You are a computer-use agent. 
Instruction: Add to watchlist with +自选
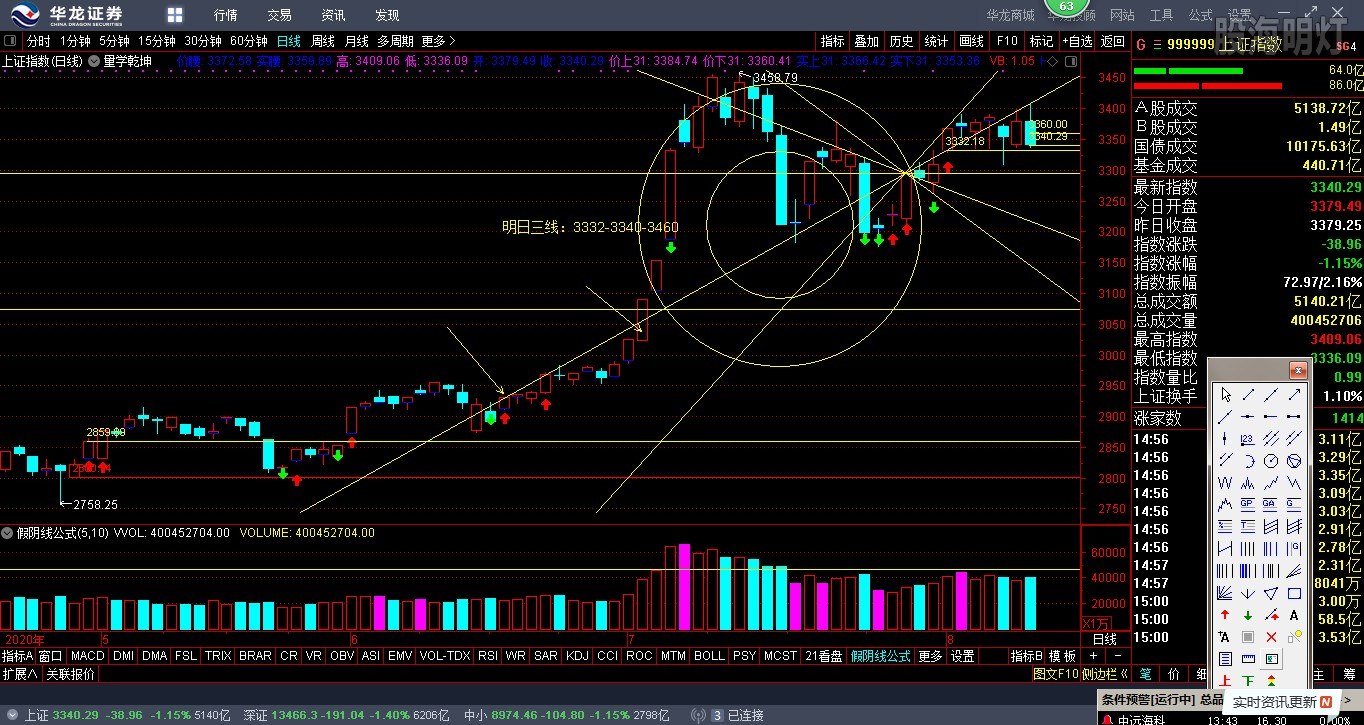(1077, 41)
